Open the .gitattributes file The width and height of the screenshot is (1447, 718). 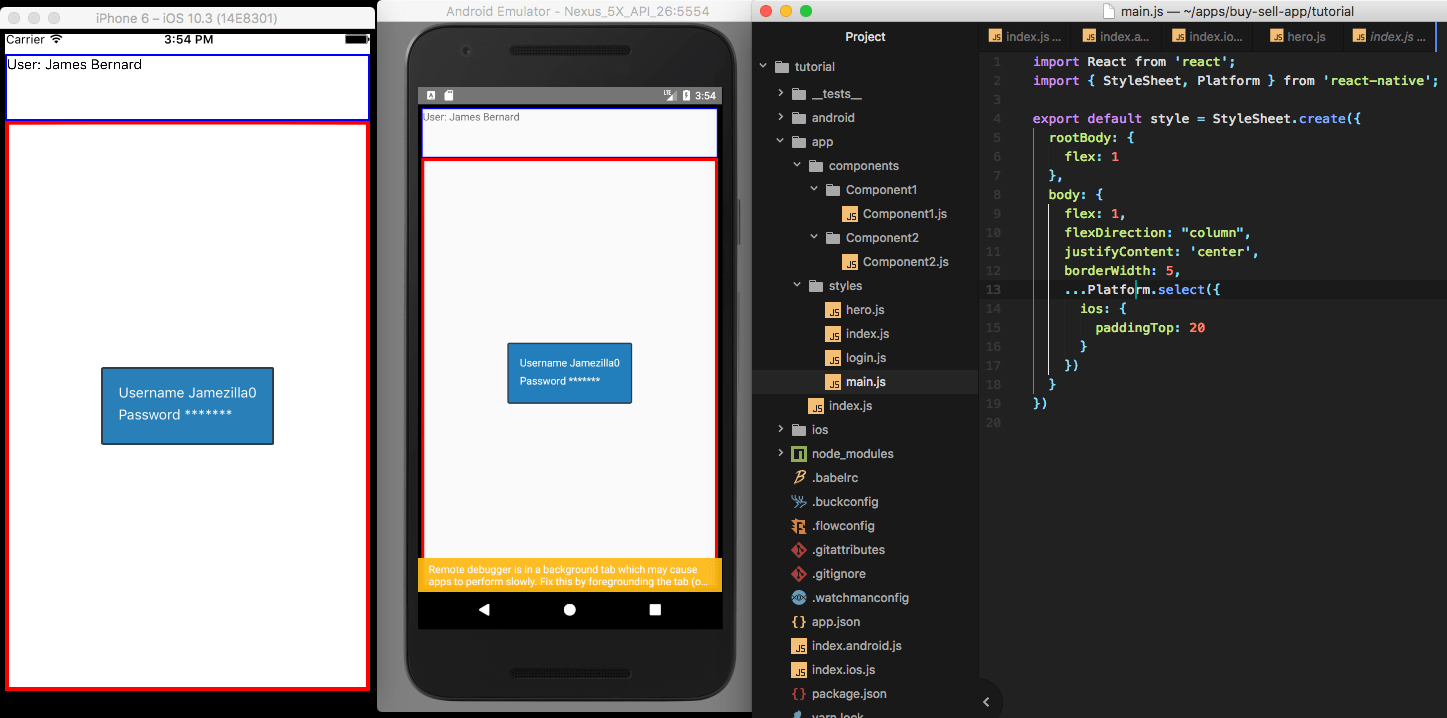(x=848, y=550)
